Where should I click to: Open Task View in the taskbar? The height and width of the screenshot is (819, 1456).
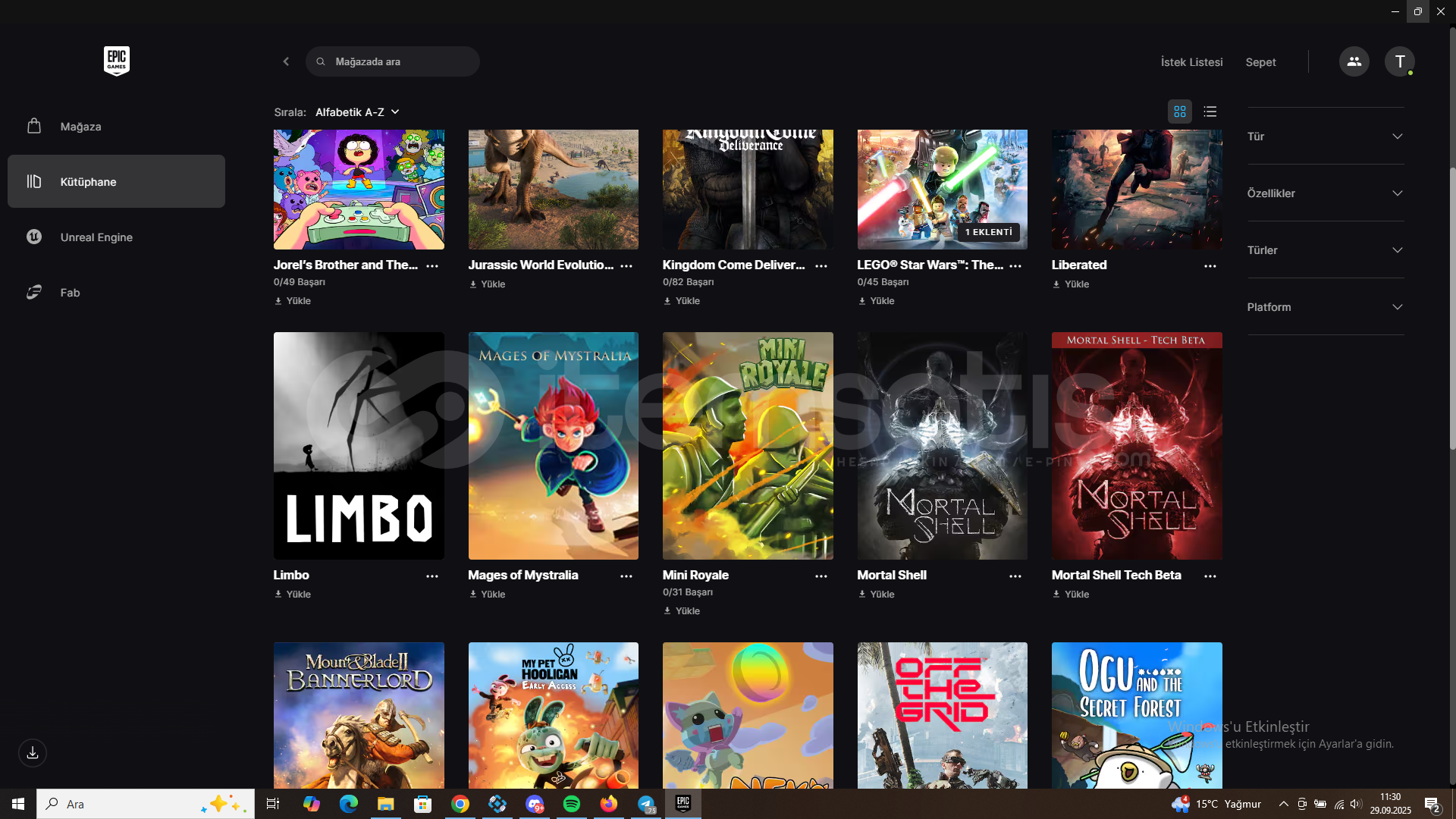[x=273, y=804]
